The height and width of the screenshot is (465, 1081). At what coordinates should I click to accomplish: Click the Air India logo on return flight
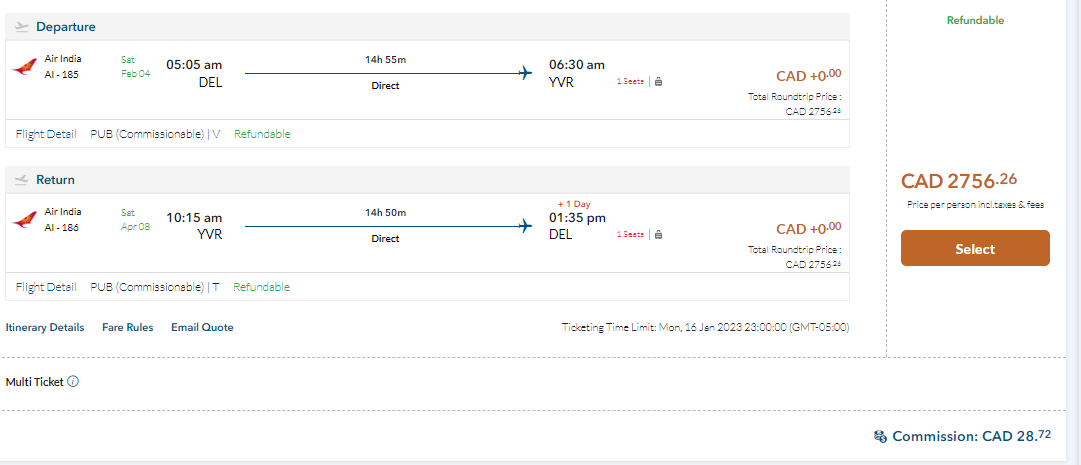24,220
